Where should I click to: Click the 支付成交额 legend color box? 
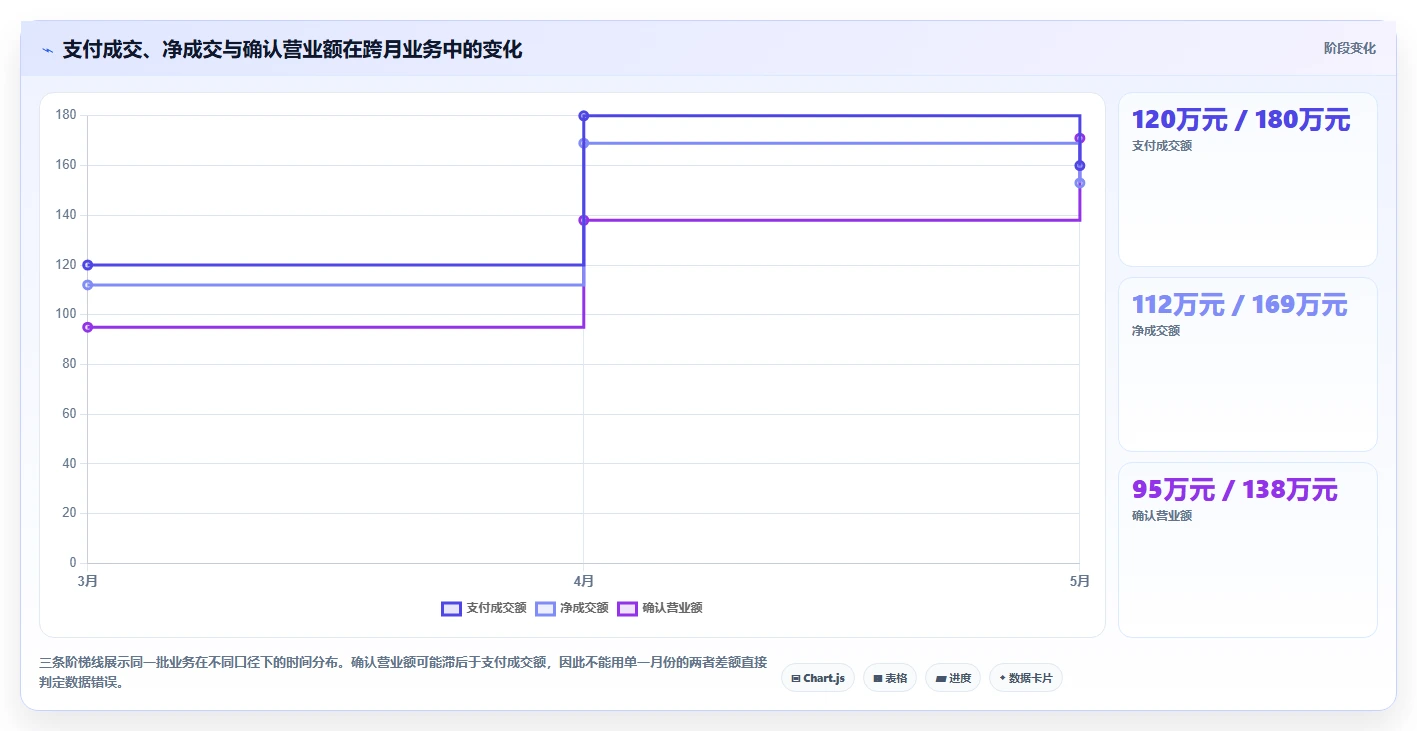451,608
